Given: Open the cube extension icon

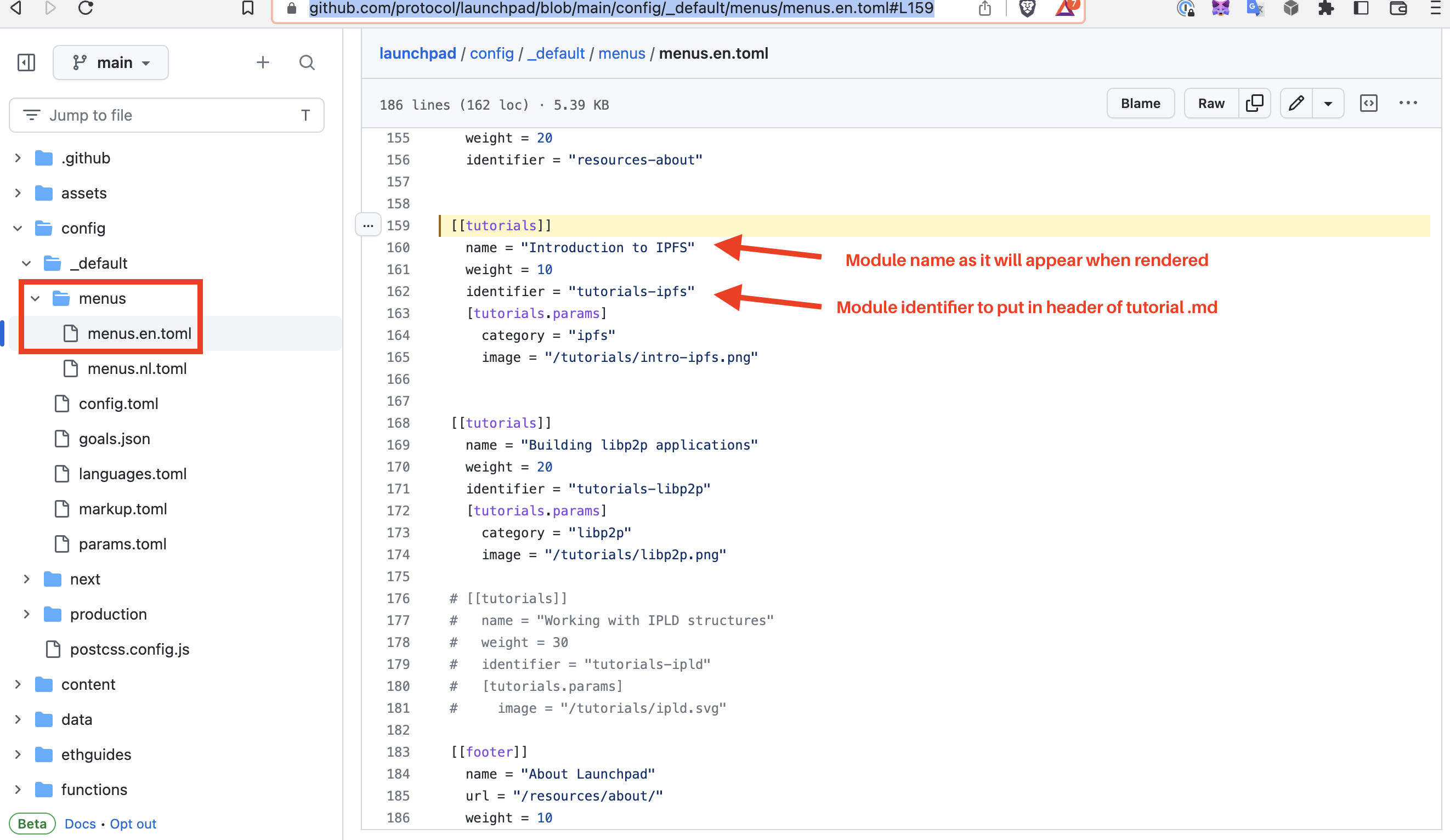Looking at the screenshot, I should pyautogui.click(x=1290, y=8).
